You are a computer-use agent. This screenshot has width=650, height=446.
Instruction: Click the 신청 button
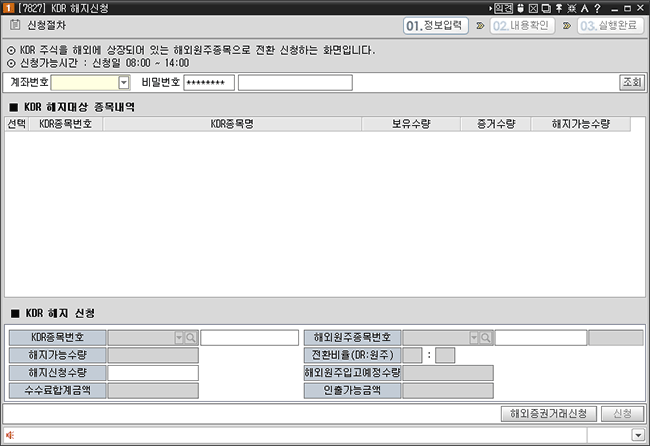click(622, 413)
